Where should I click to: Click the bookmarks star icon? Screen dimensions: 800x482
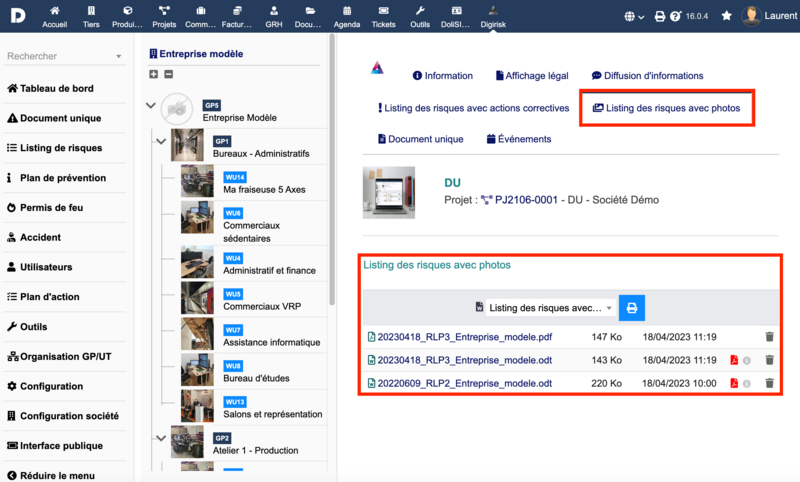(727, 16)
